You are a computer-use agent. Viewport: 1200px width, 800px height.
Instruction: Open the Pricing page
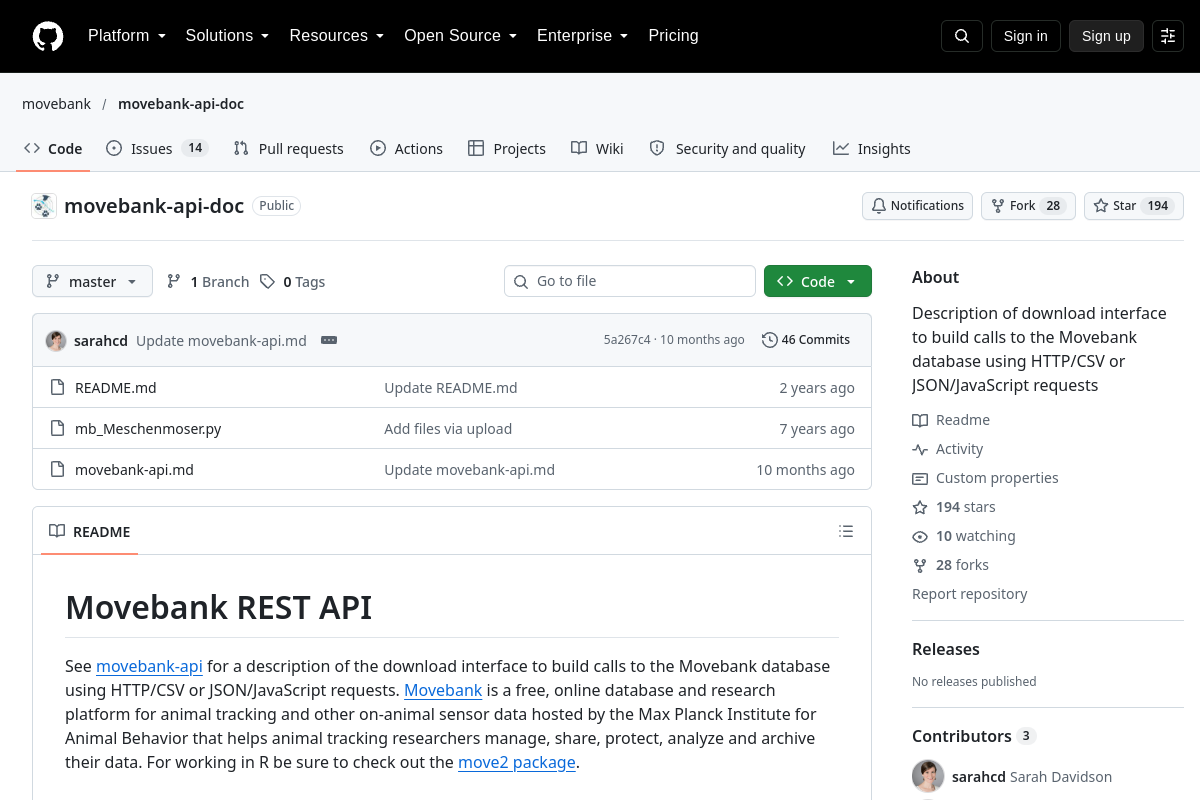[673, 36]
